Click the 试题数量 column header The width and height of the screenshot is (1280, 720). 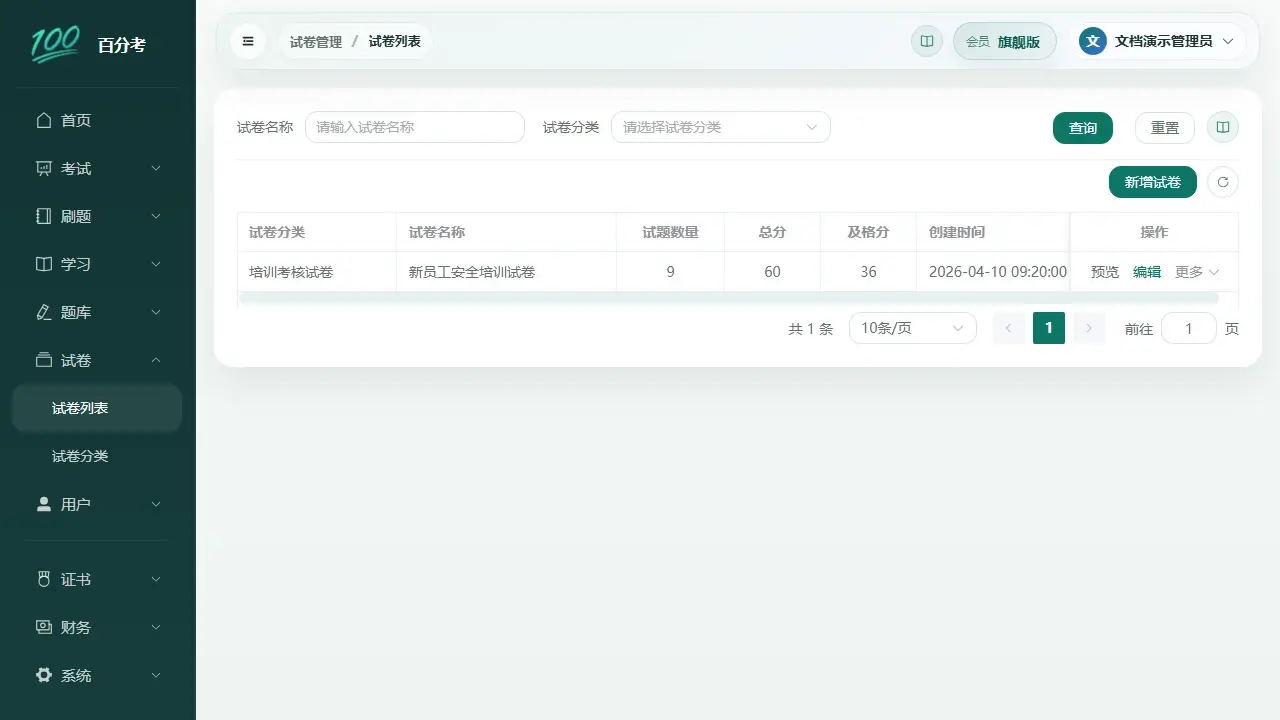point(671,232)
